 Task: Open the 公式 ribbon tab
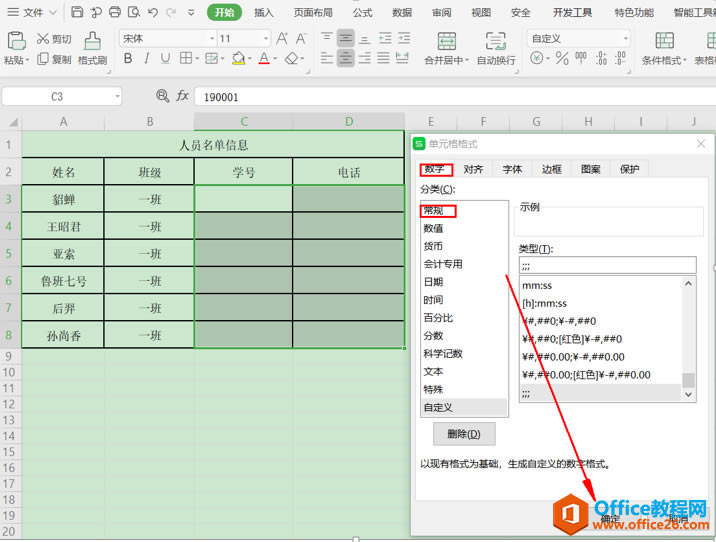(x=362, y=13)
